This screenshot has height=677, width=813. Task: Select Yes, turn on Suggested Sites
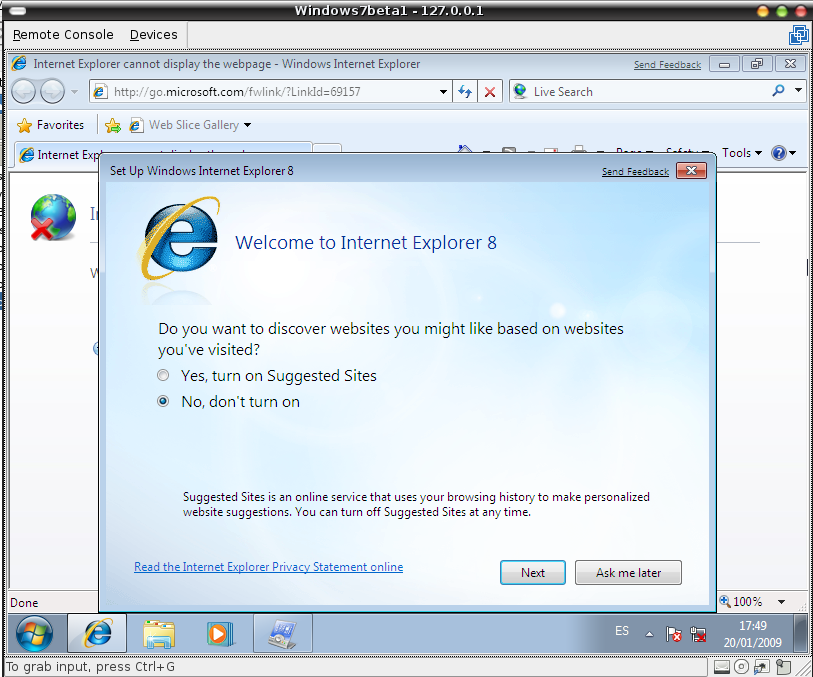tap(163, 375)
